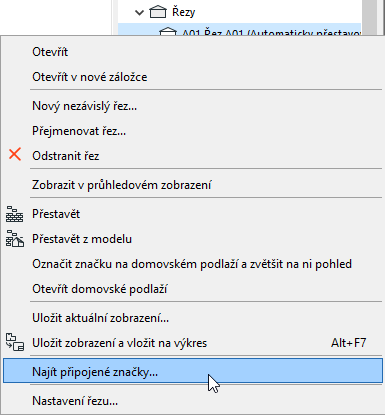
Task: Click the navigator vertical scrollbar
Action: pyautogui.click(x=369, y=17)
